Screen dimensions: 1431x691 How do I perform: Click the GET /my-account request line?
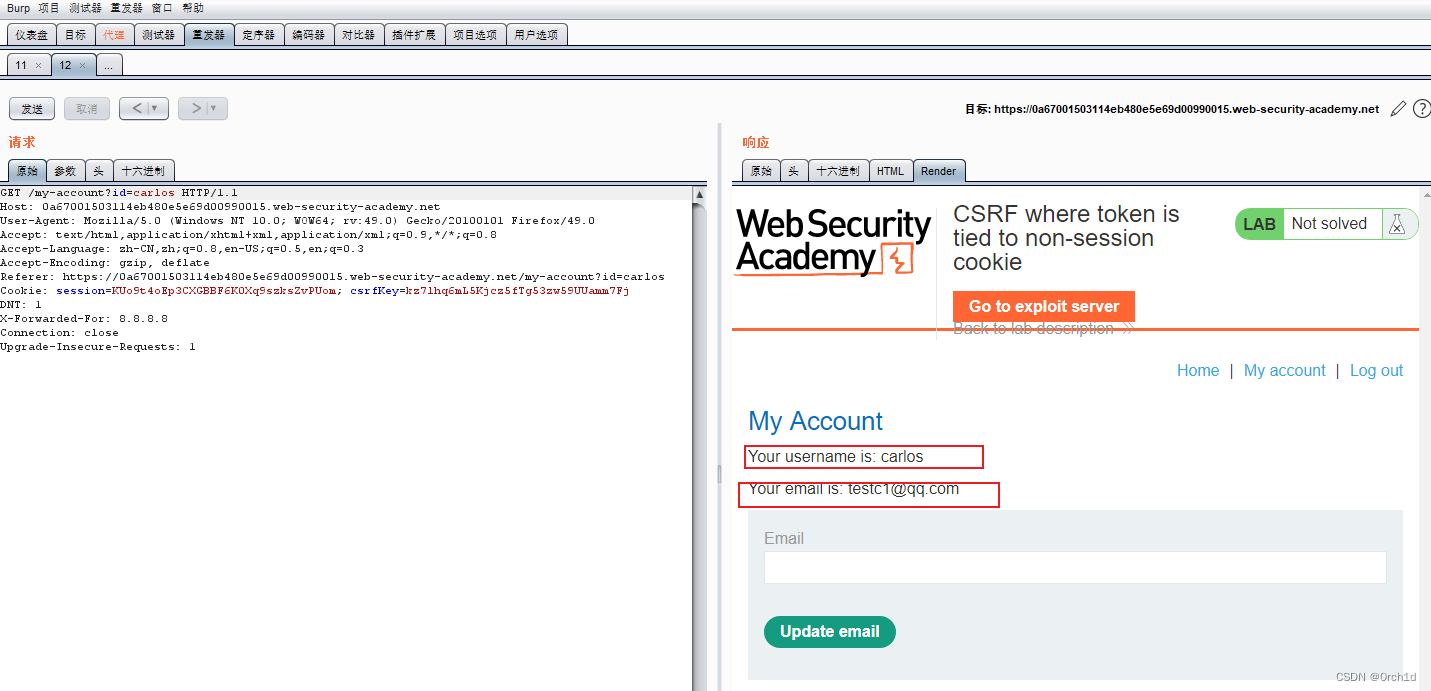(x=119, y=192)
